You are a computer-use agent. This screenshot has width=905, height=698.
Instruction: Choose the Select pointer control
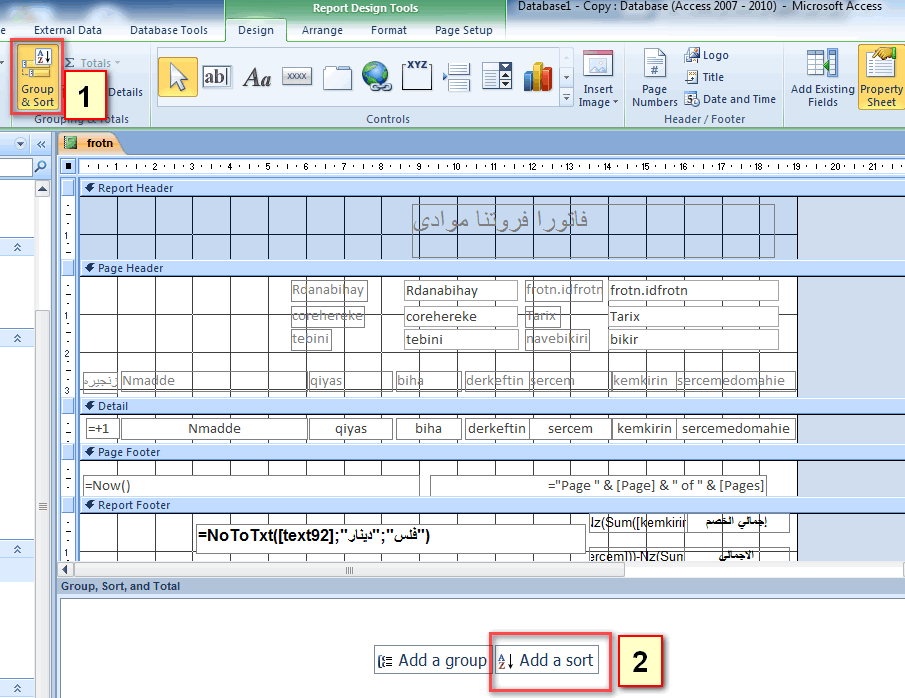click(178, 77)
